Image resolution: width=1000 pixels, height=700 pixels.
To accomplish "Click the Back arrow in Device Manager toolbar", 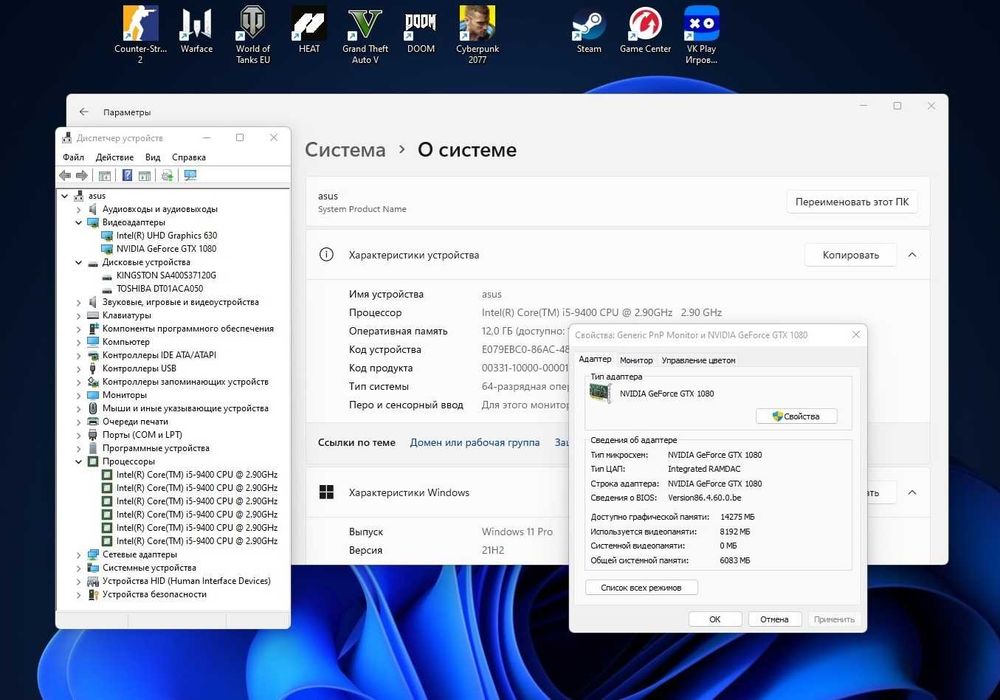I will click(65, 175).
